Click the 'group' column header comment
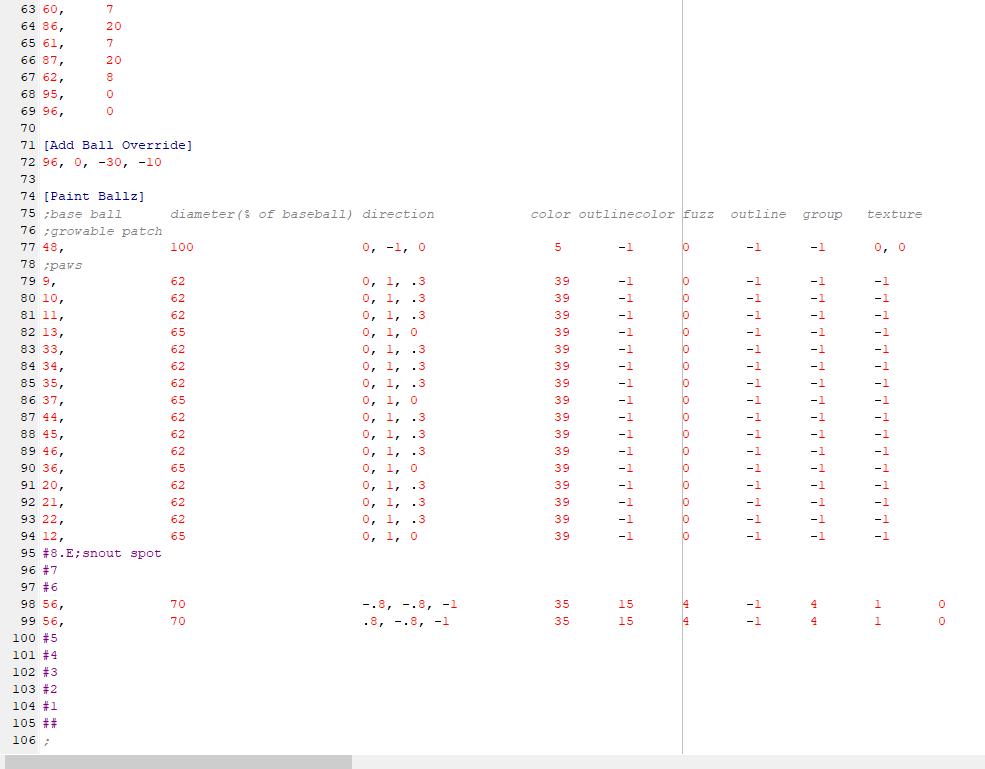This screenshot has height=769, width=985. pos(822,214)
